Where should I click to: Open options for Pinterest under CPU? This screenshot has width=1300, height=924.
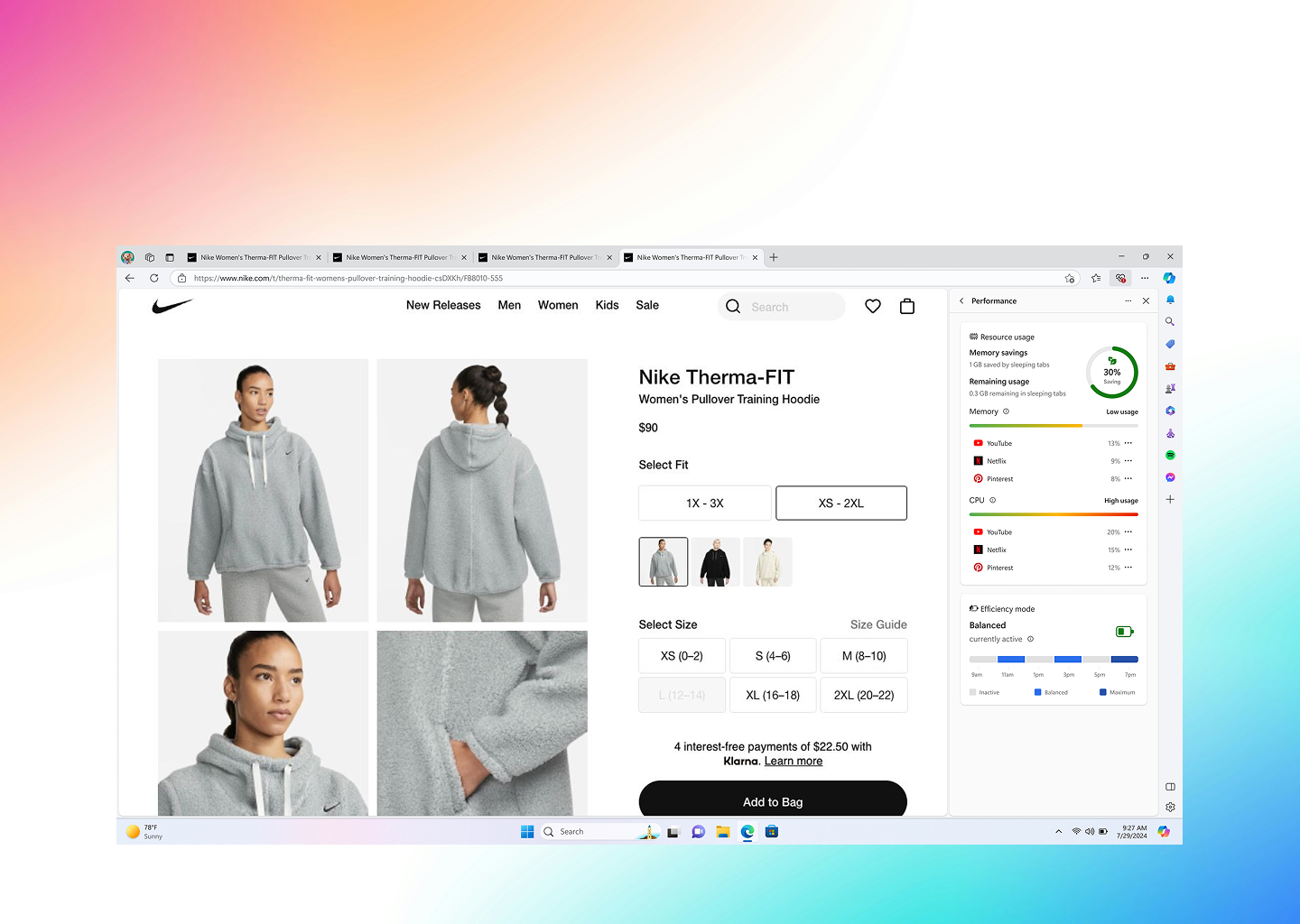[1128, 568]
